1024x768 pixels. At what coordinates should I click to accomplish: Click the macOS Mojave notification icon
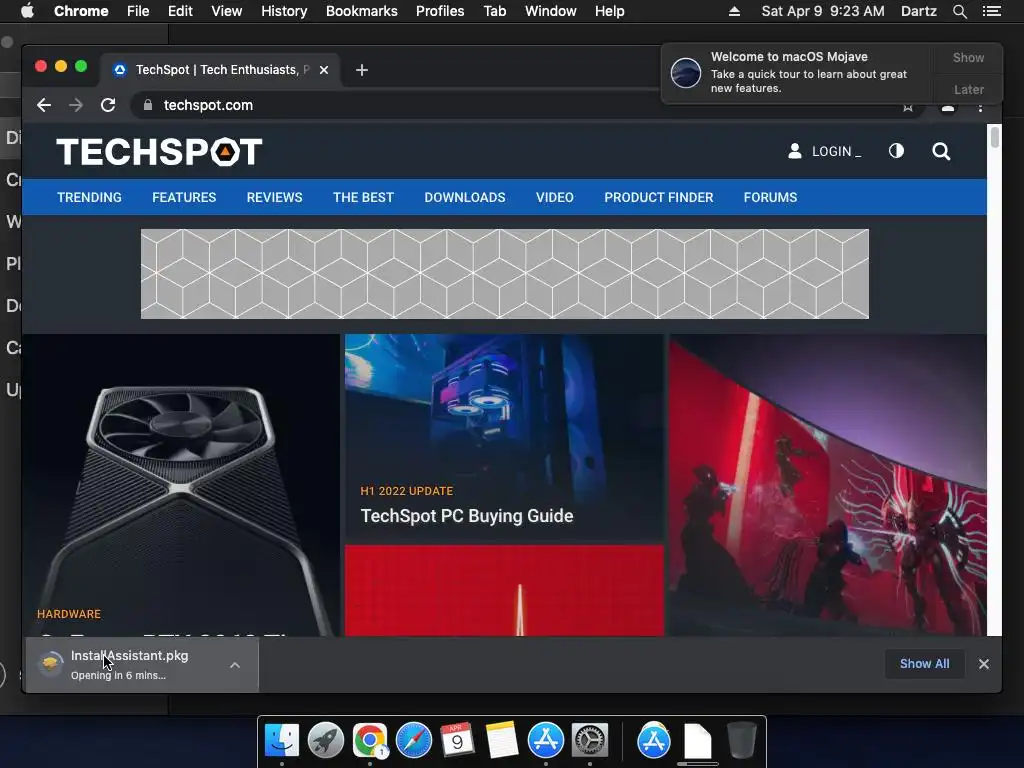pos(686,72)
